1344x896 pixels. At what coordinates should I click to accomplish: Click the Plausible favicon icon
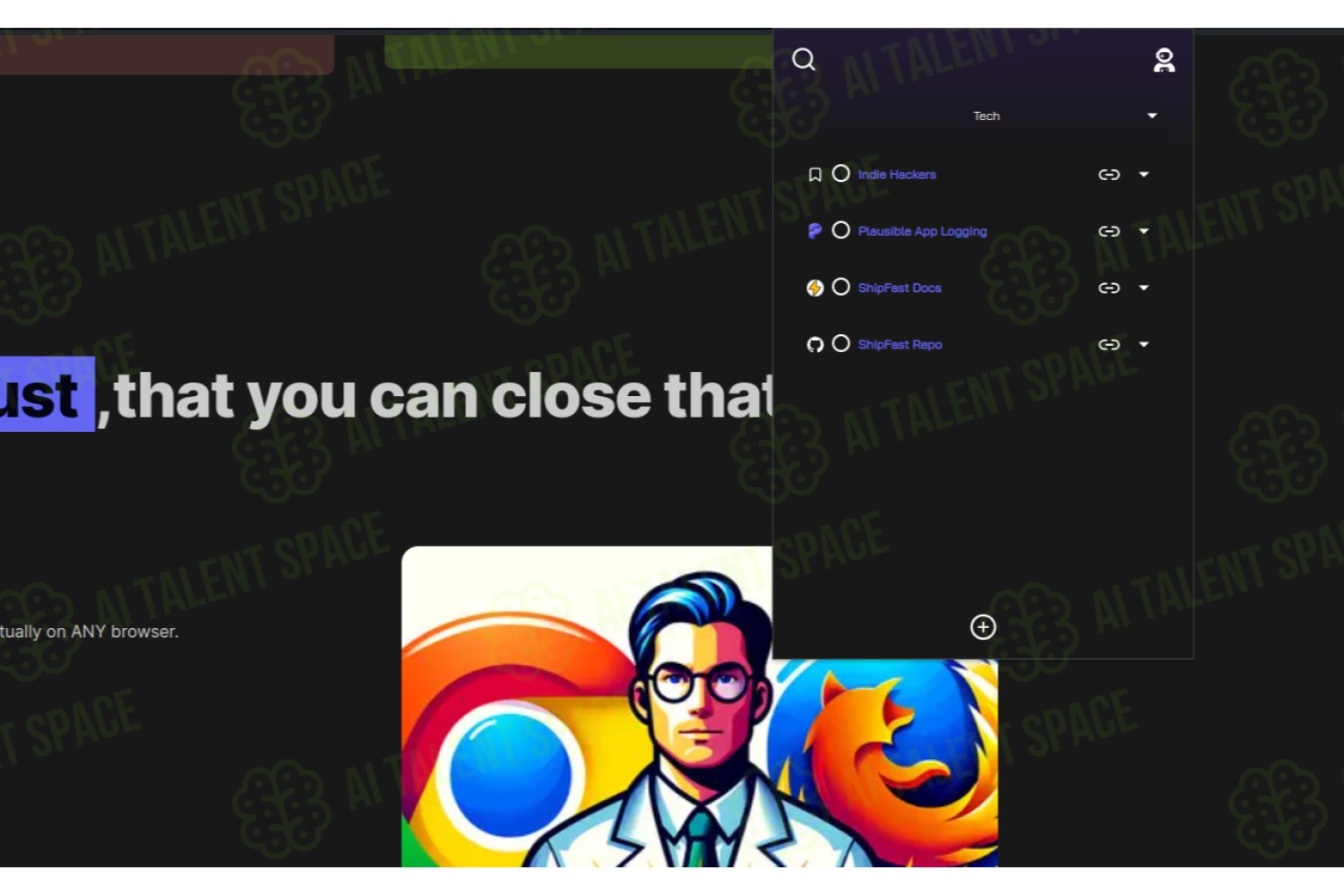point(814,231)
